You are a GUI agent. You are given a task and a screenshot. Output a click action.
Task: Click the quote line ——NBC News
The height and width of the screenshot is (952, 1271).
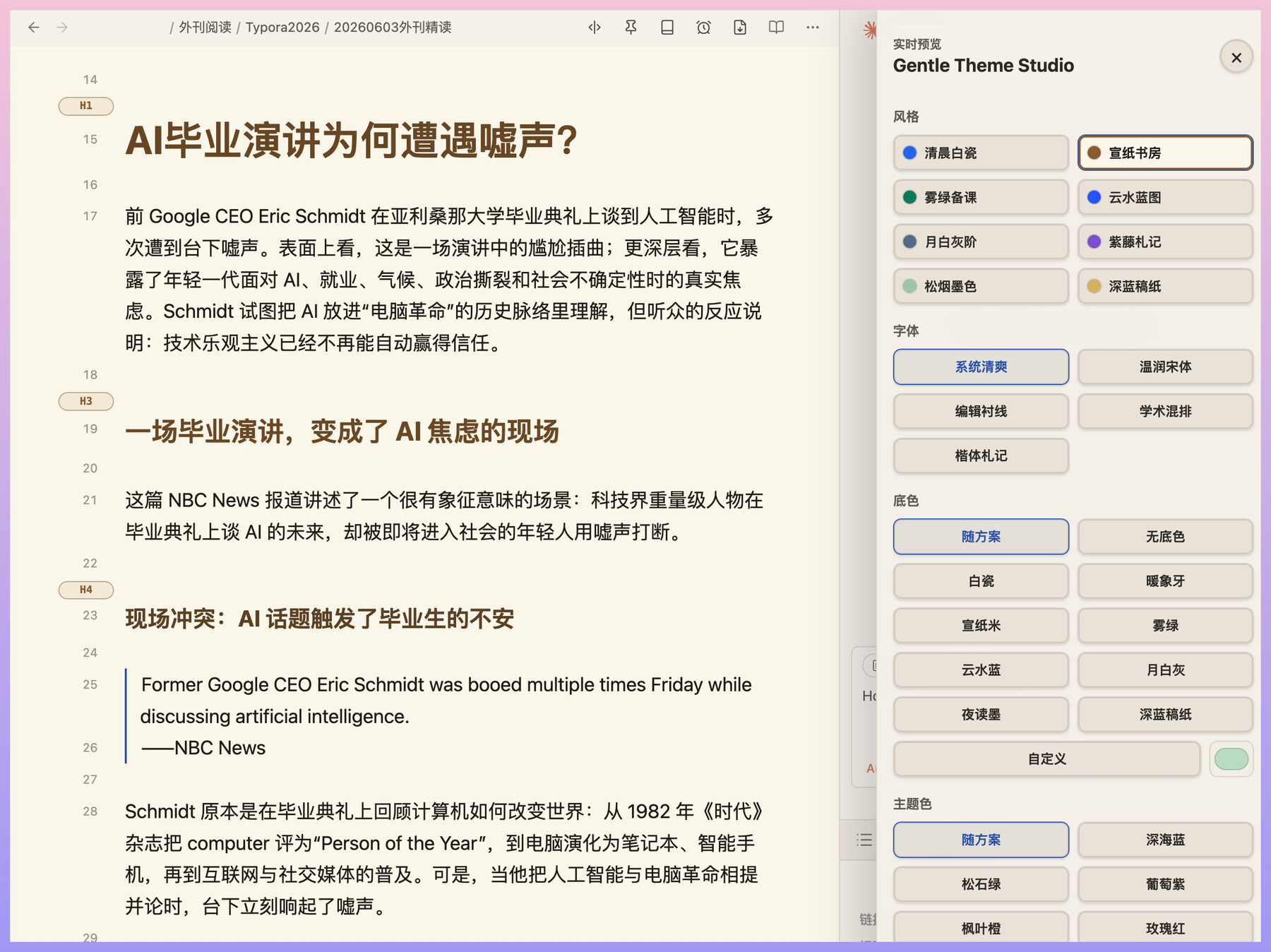tap(203, 748)
